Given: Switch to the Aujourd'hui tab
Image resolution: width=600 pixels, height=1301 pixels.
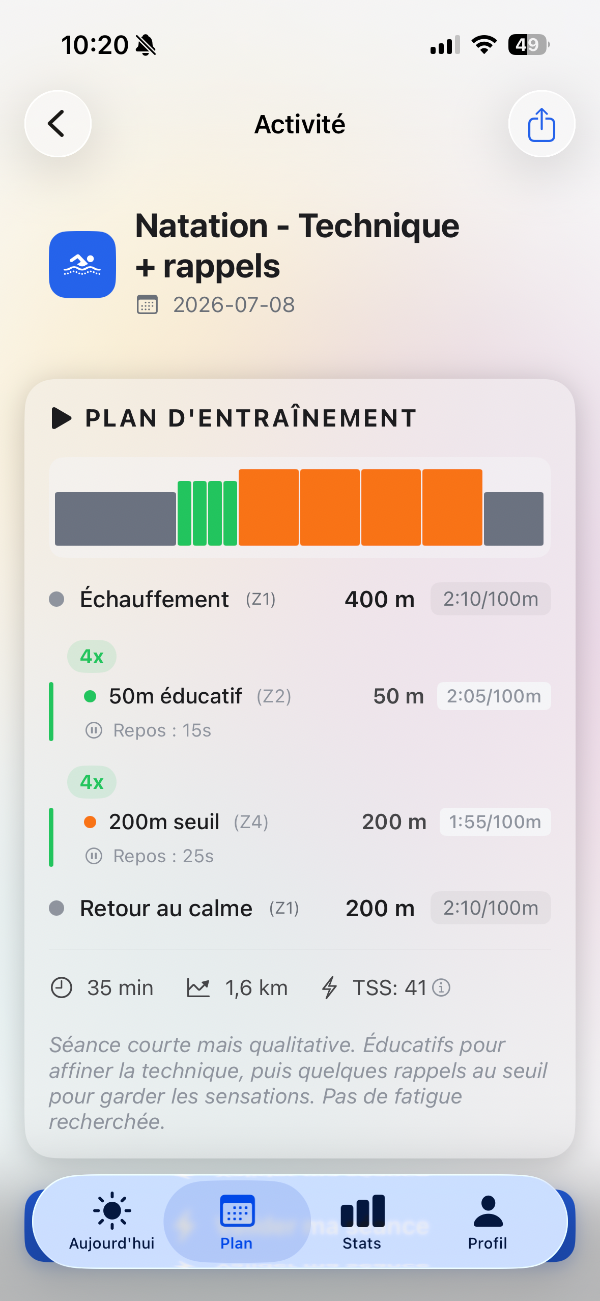Looking at the screenshot, I should pyautogui.click(x=112, y=1221).
